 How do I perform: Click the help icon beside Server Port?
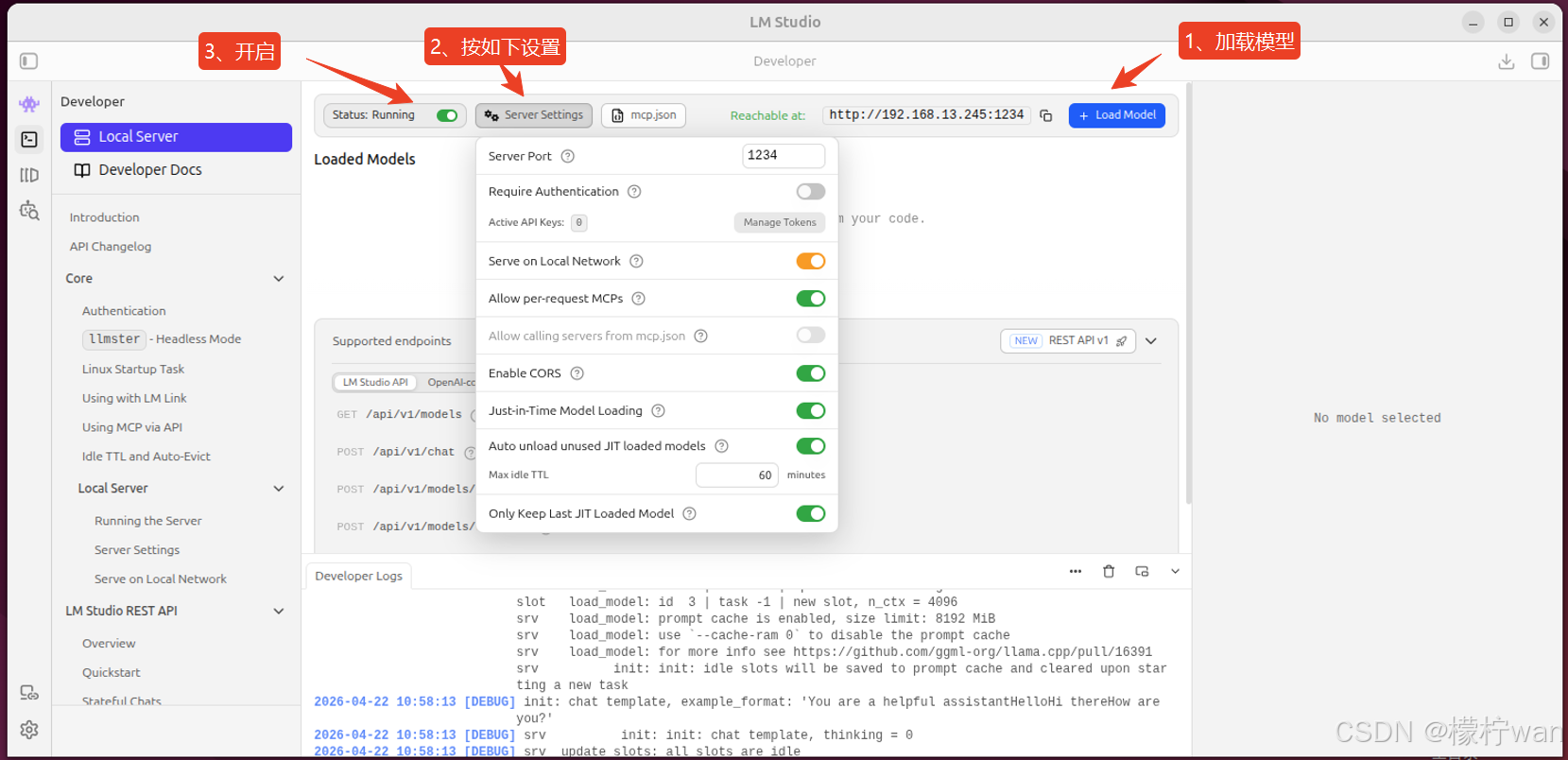click(x=568, y=157)
